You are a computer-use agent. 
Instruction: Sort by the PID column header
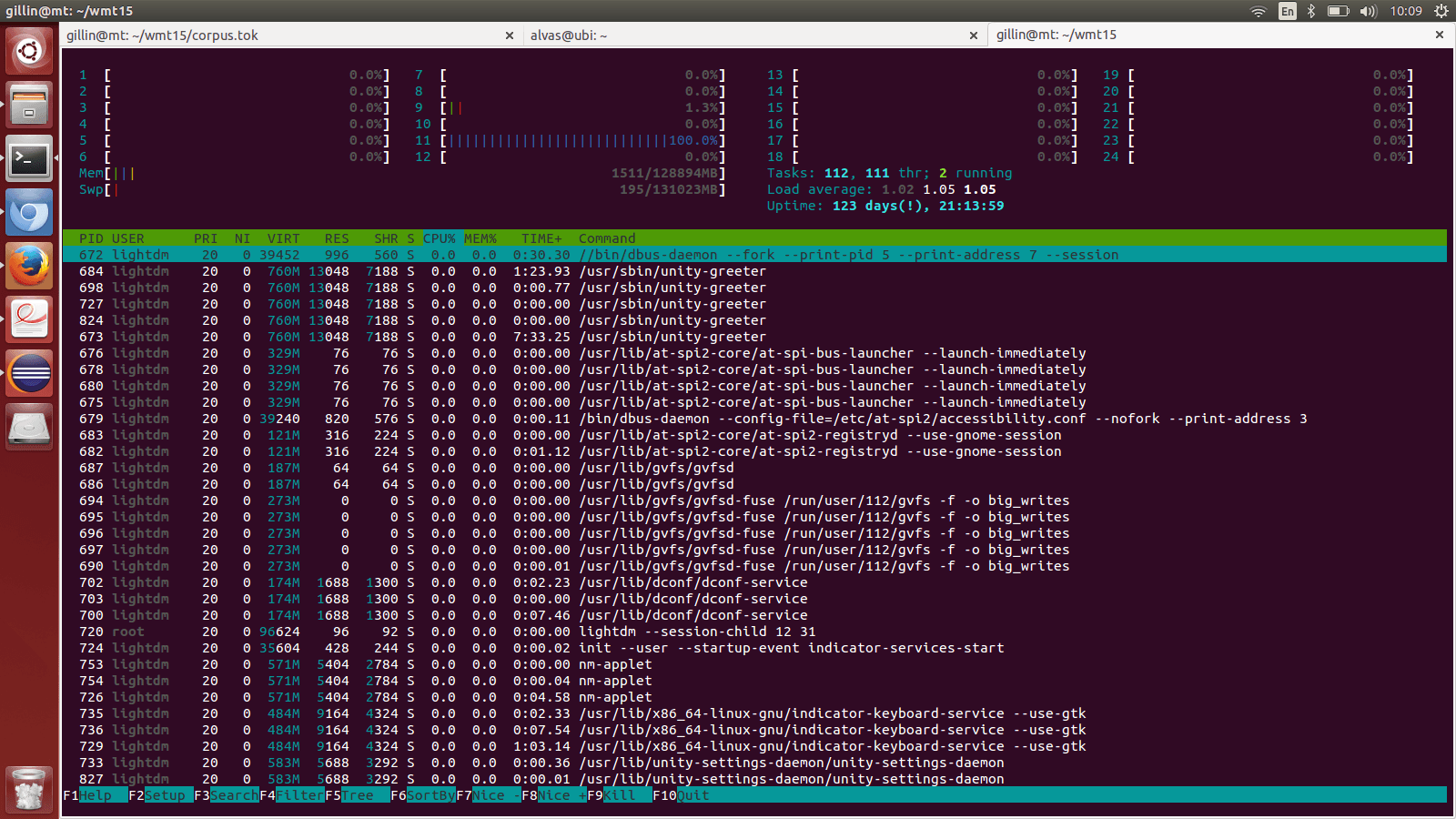[x=91, y=238]
